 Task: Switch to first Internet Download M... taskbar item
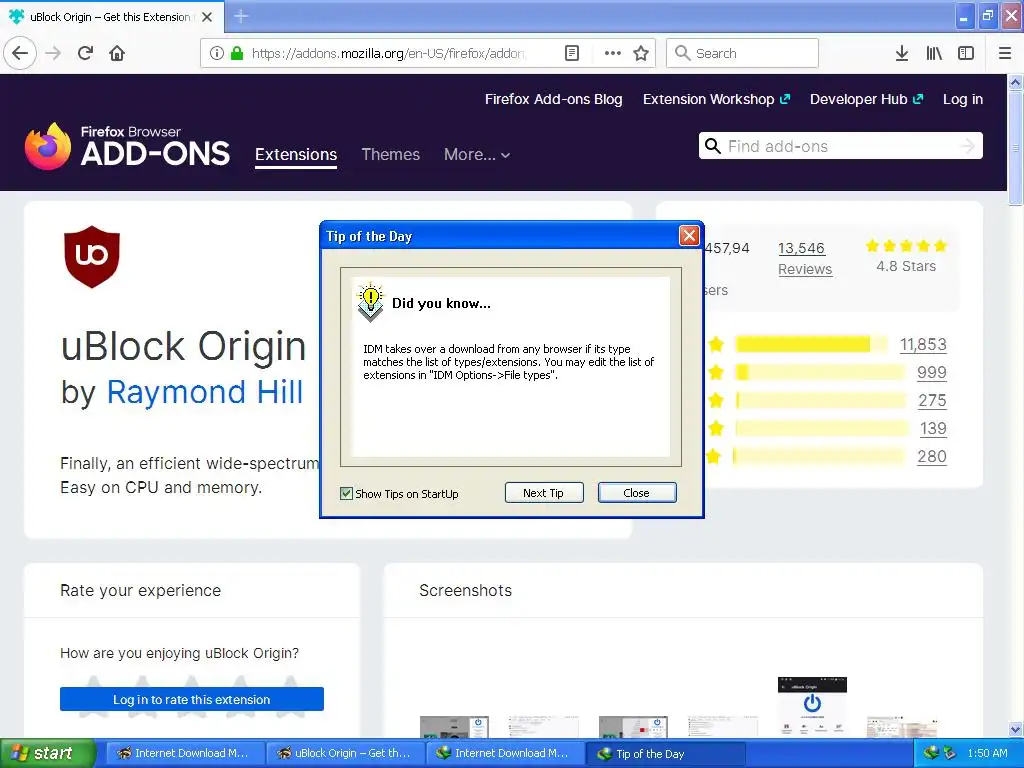[183, 754]
